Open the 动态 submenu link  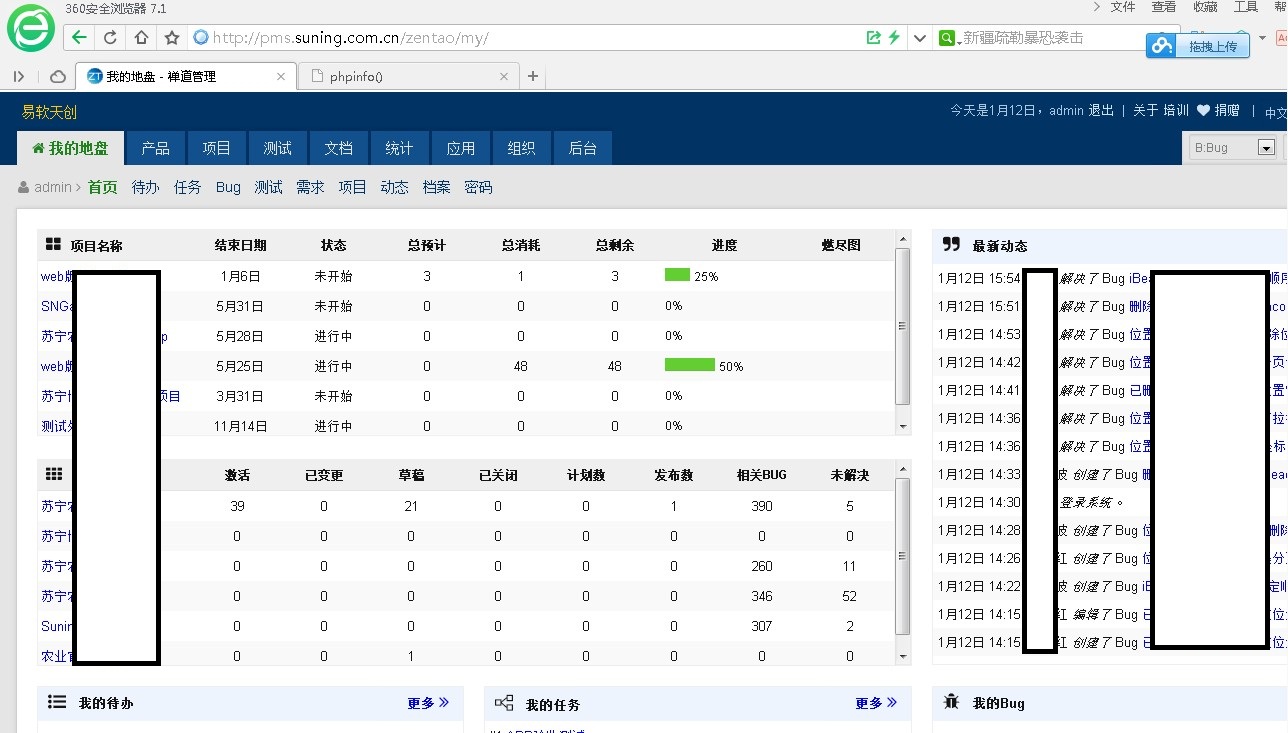click(x=394, y=187)
